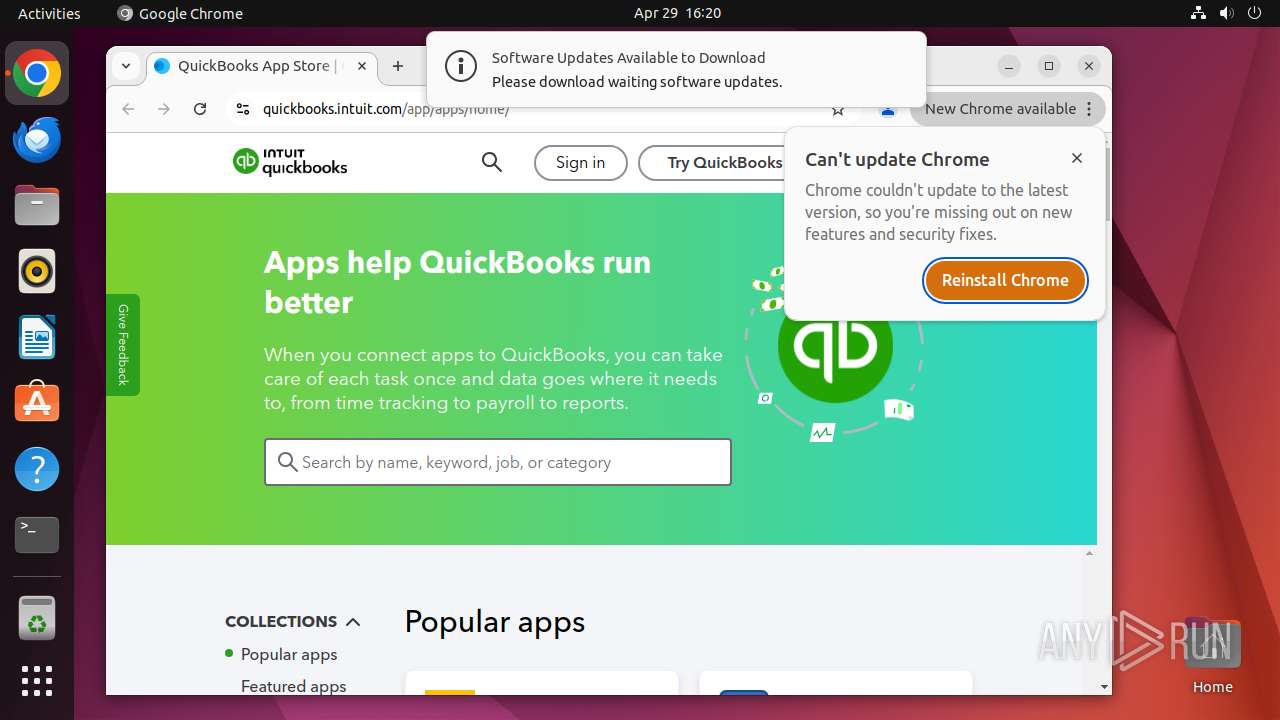Open Rhythmbox music player in dock
The image size is (1280, 720).
[x=37, y=271]
